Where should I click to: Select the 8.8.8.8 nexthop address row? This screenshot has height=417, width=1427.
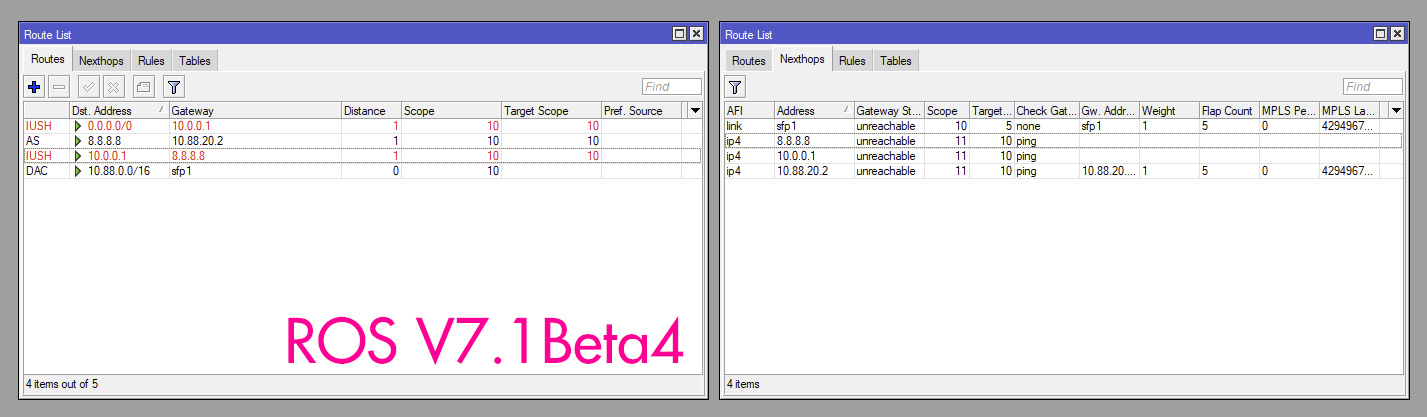[x=1063, y=141]
